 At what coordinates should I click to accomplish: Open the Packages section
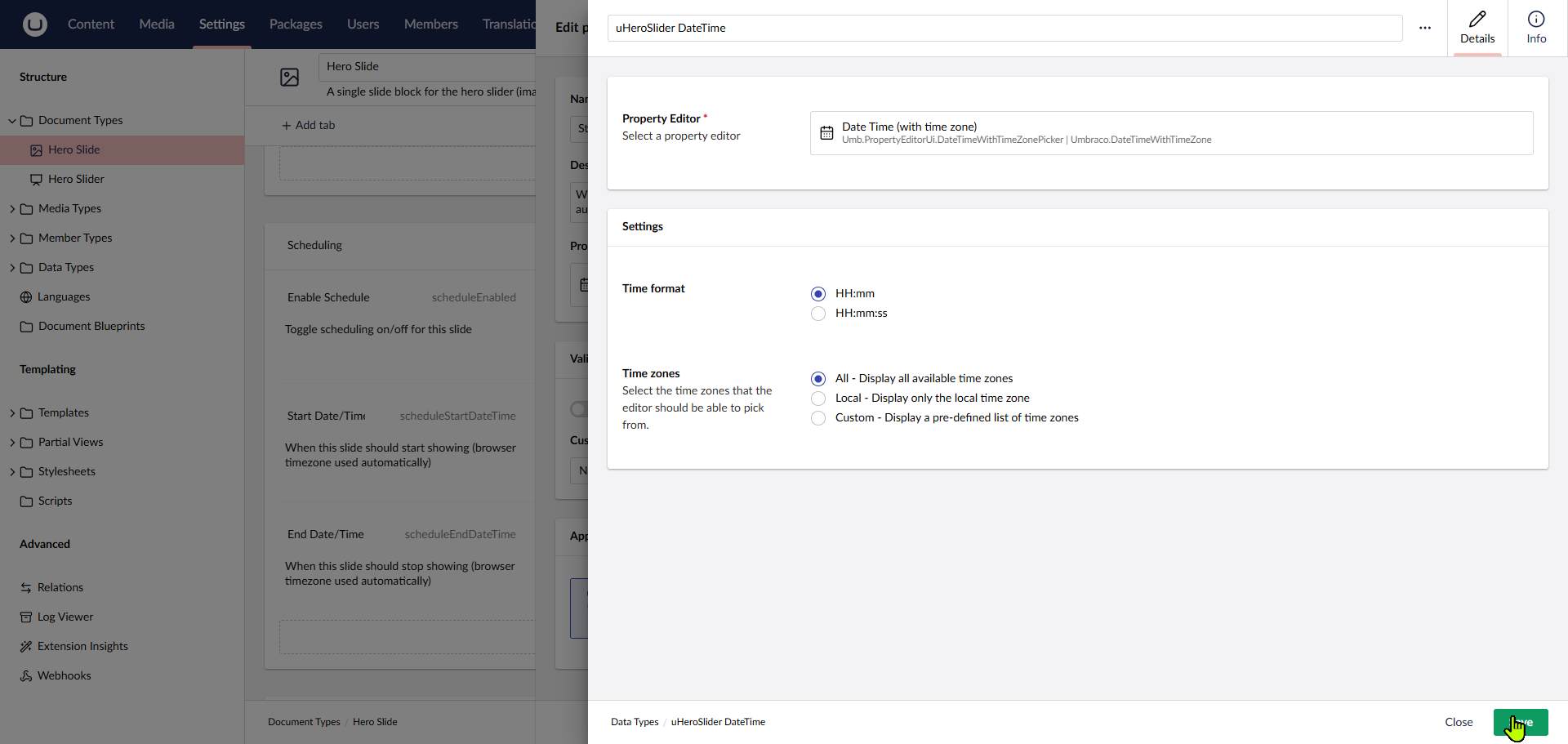point(296,25)
